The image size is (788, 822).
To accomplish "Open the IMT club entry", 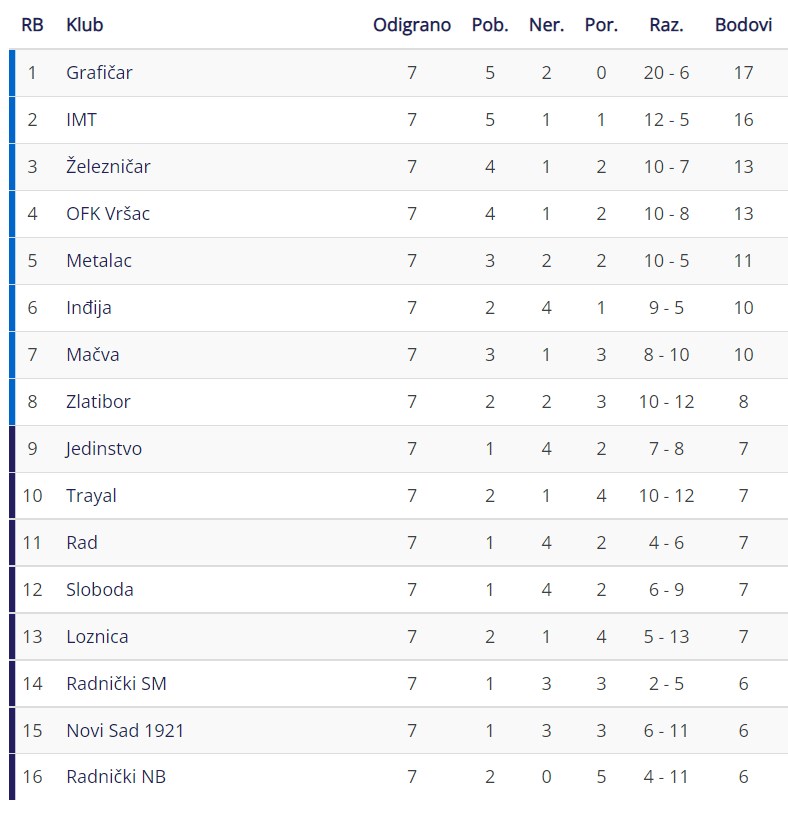I will pos(81,120).
